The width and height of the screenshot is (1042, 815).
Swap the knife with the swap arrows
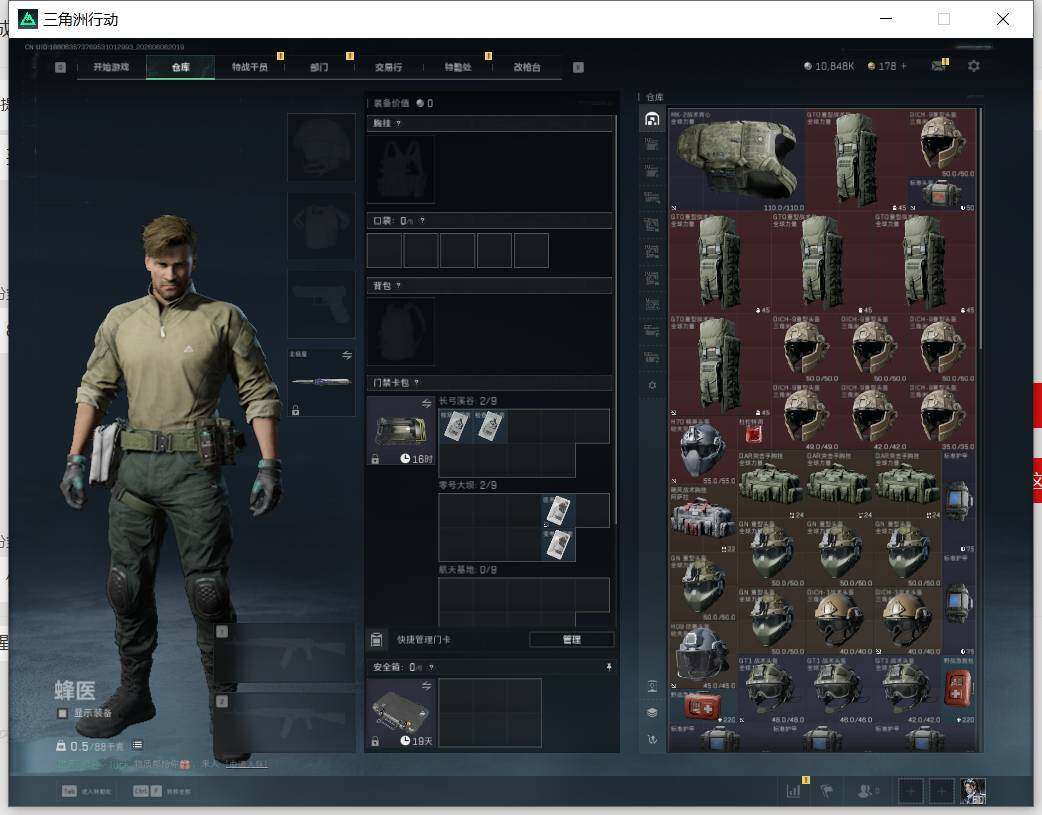pyautogui.click(x=347, y=355)
